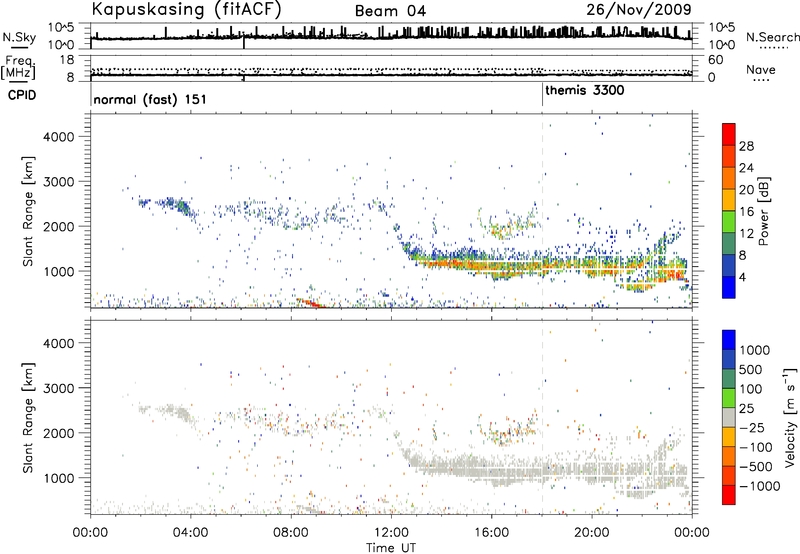Pick the blue top segment of Velocity colorbar
800x554 pixels.
pos(729,340)
